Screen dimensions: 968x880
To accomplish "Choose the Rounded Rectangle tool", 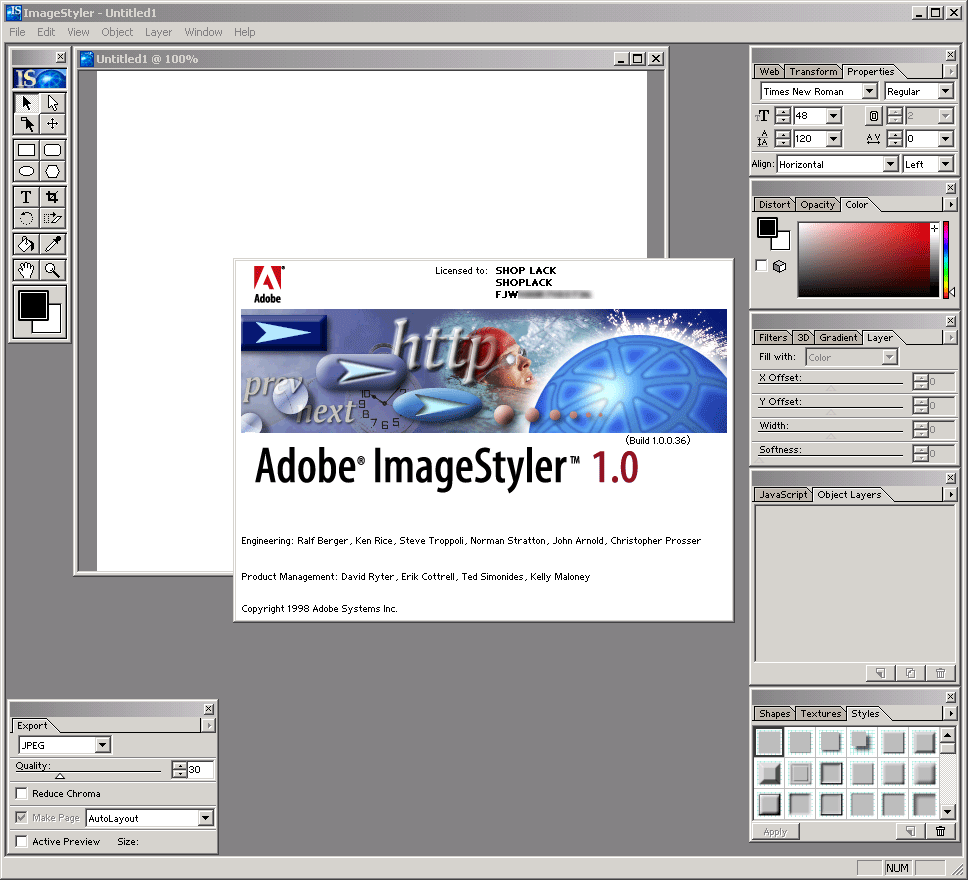I will point(52,150).
